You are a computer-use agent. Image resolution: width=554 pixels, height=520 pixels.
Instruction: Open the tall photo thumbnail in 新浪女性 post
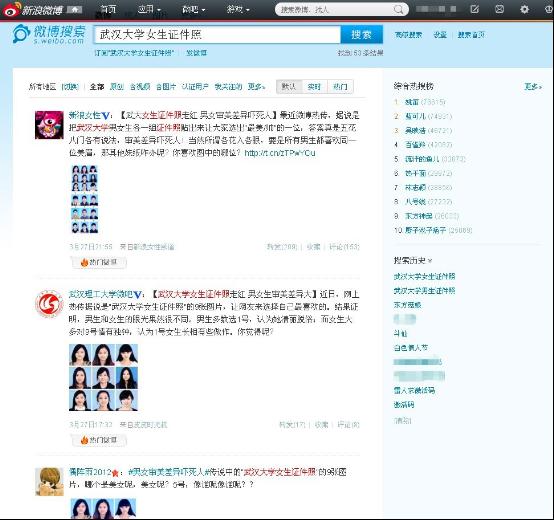point(85,200)
